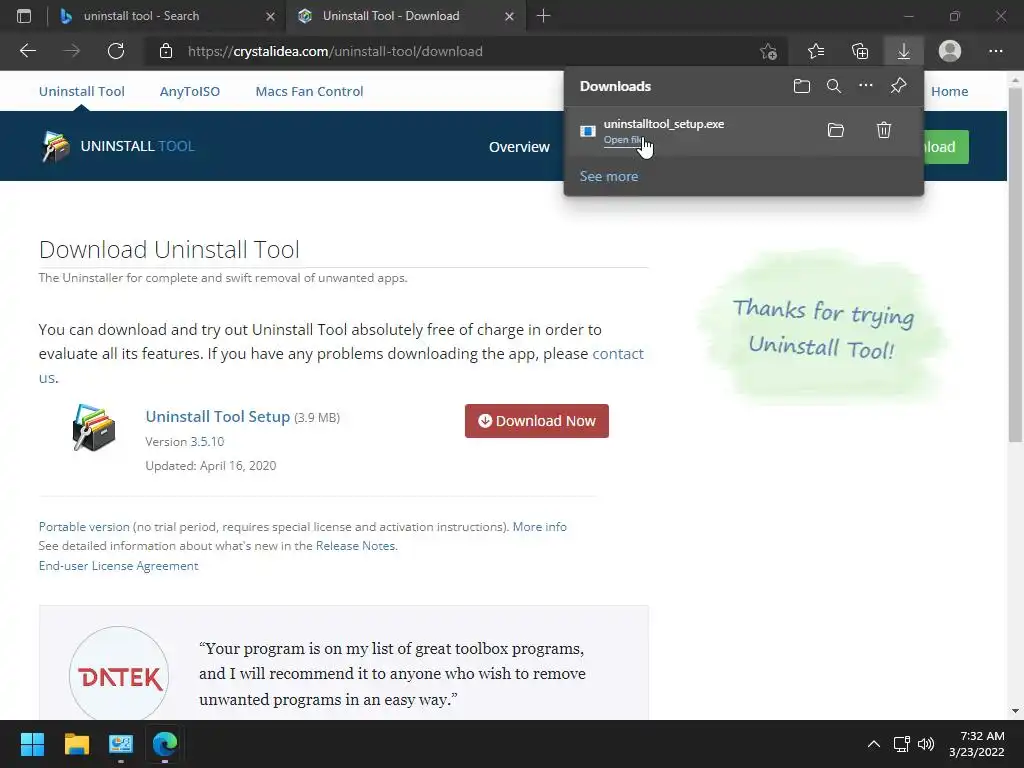Open a new tab with plus icon

[543, 16]
